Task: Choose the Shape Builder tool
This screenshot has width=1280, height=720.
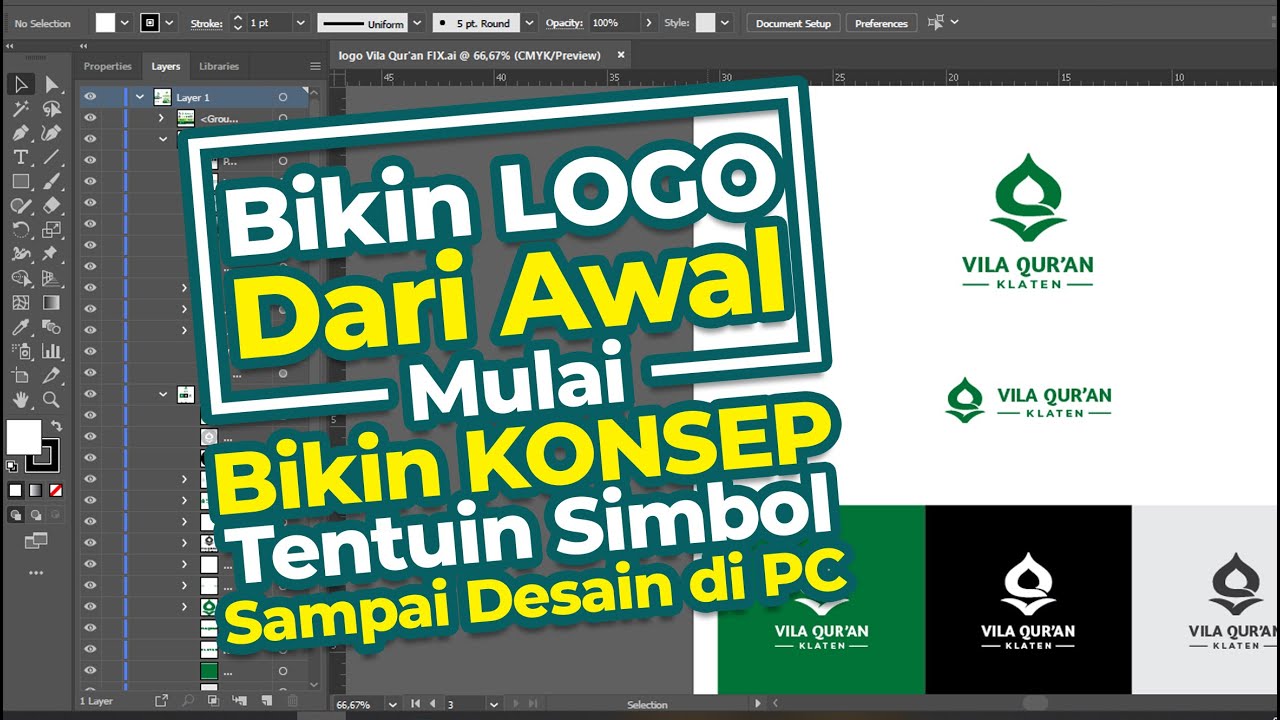Action: tap(20, 278)
